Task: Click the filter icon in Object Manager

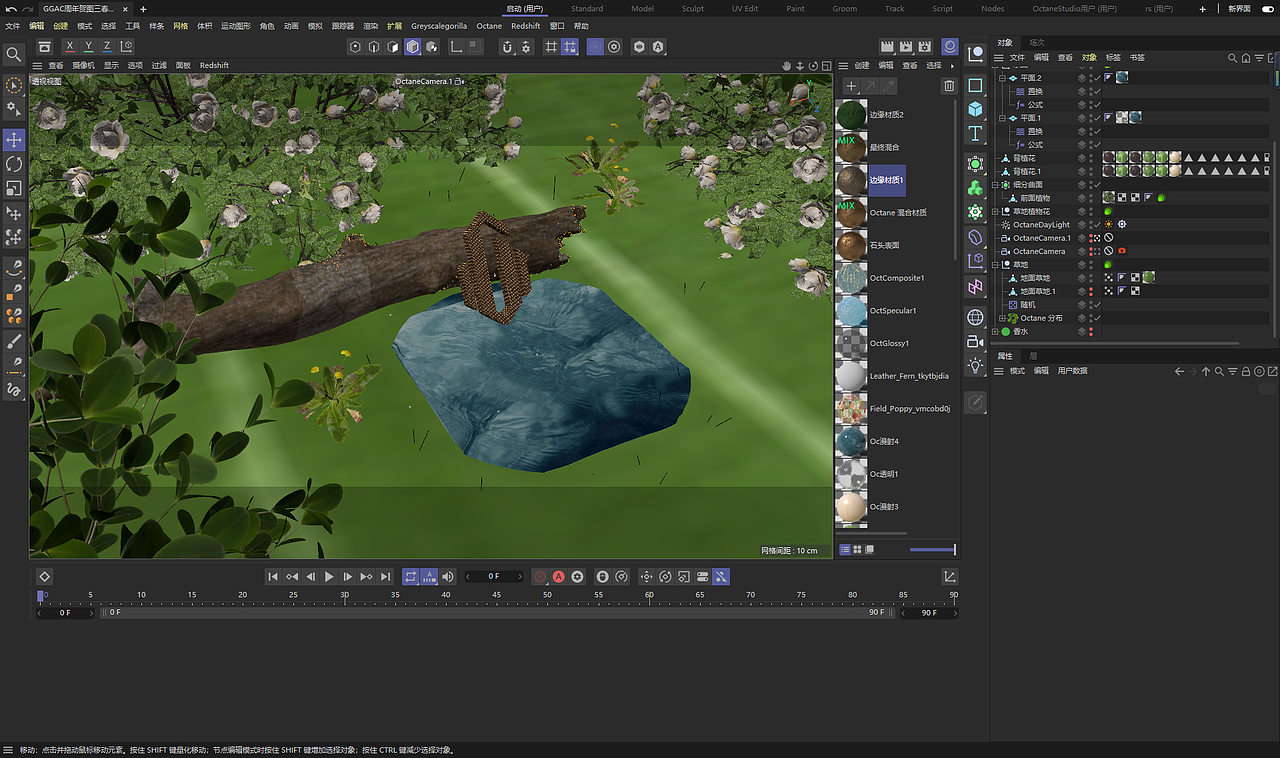Action: pos(1259,58)
